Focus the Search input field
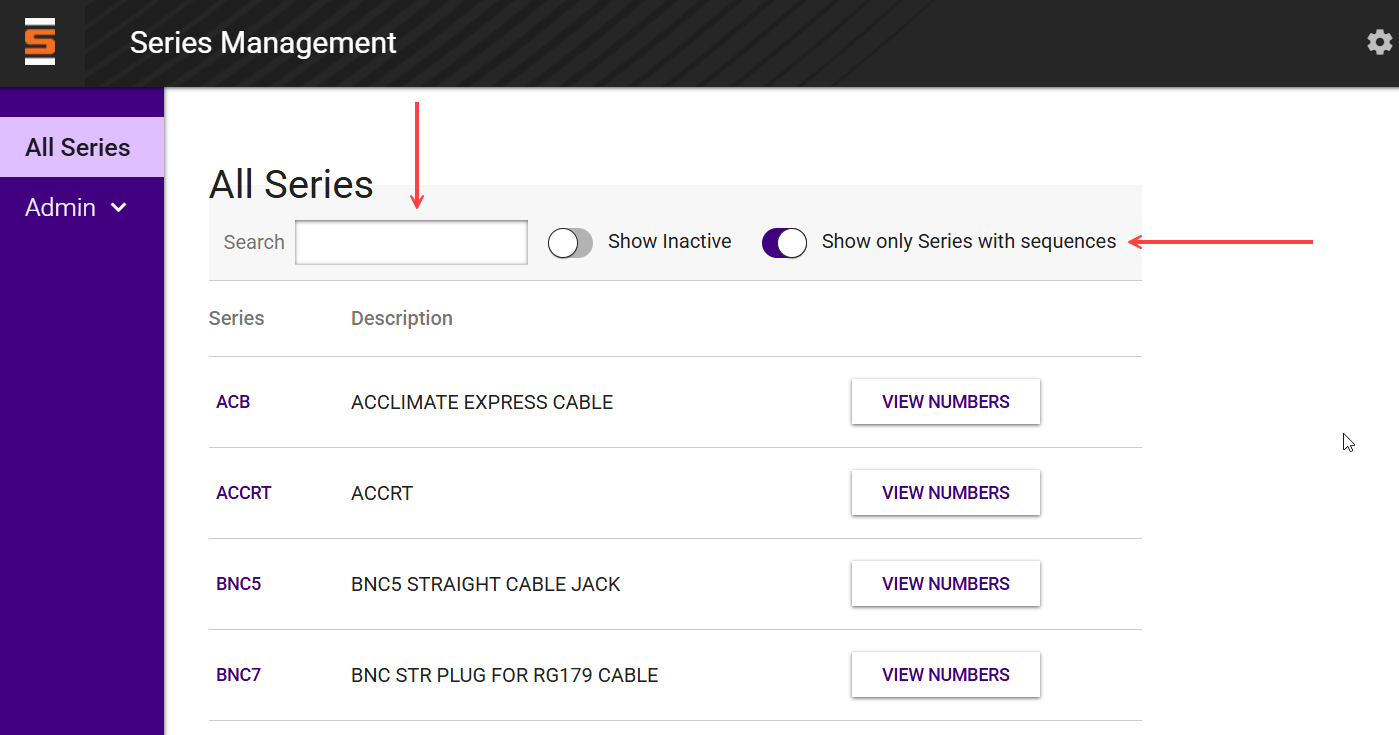The width and height of the screenshot is (1399, 735). coord(411,242)
